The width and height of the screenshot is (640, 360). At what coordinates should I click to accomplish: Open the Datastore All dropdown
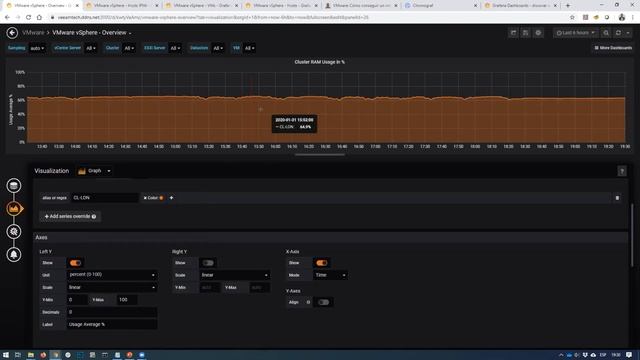218,48
